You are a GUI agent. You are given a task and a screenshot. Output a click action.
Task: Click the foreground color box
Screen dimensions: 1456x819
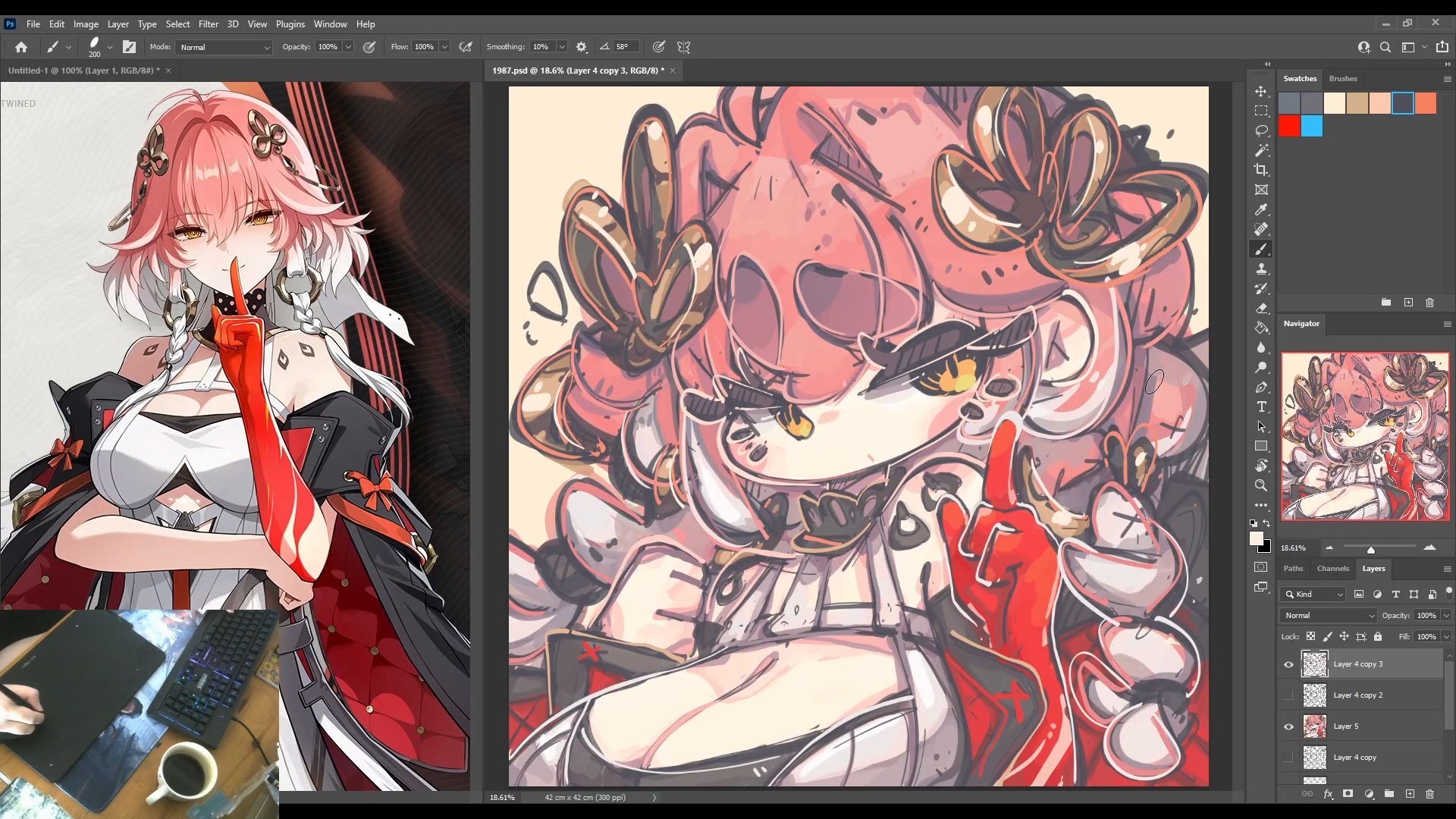point(1257,538)
